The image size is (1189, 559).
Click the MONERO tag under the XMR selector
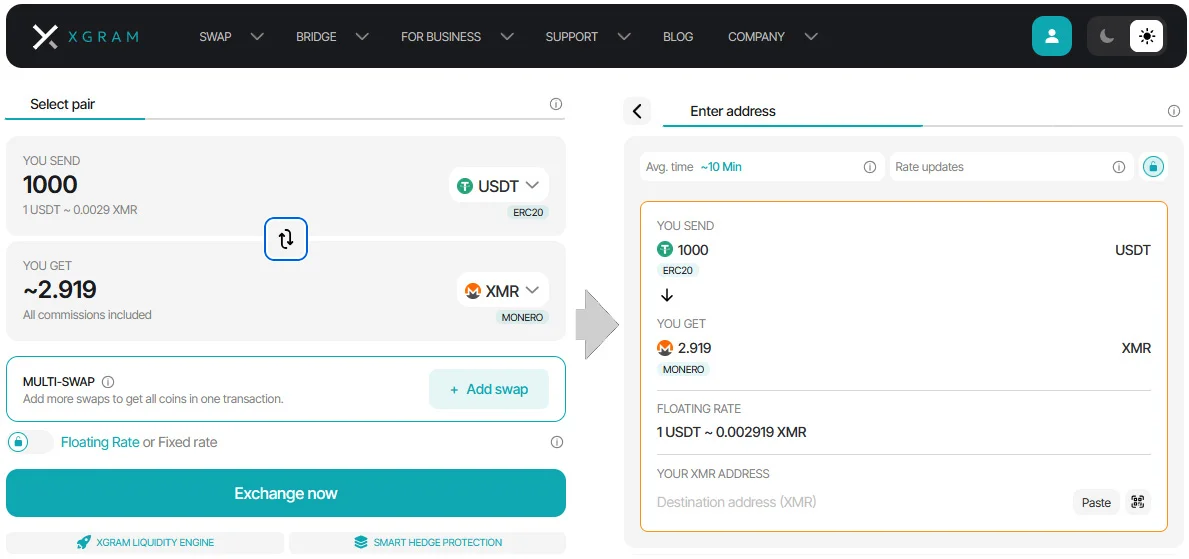[522, 317]
